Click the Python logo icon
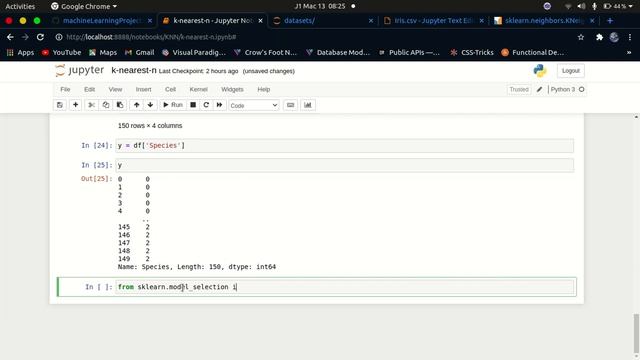 pyautogui.click(x=540, y=71)
